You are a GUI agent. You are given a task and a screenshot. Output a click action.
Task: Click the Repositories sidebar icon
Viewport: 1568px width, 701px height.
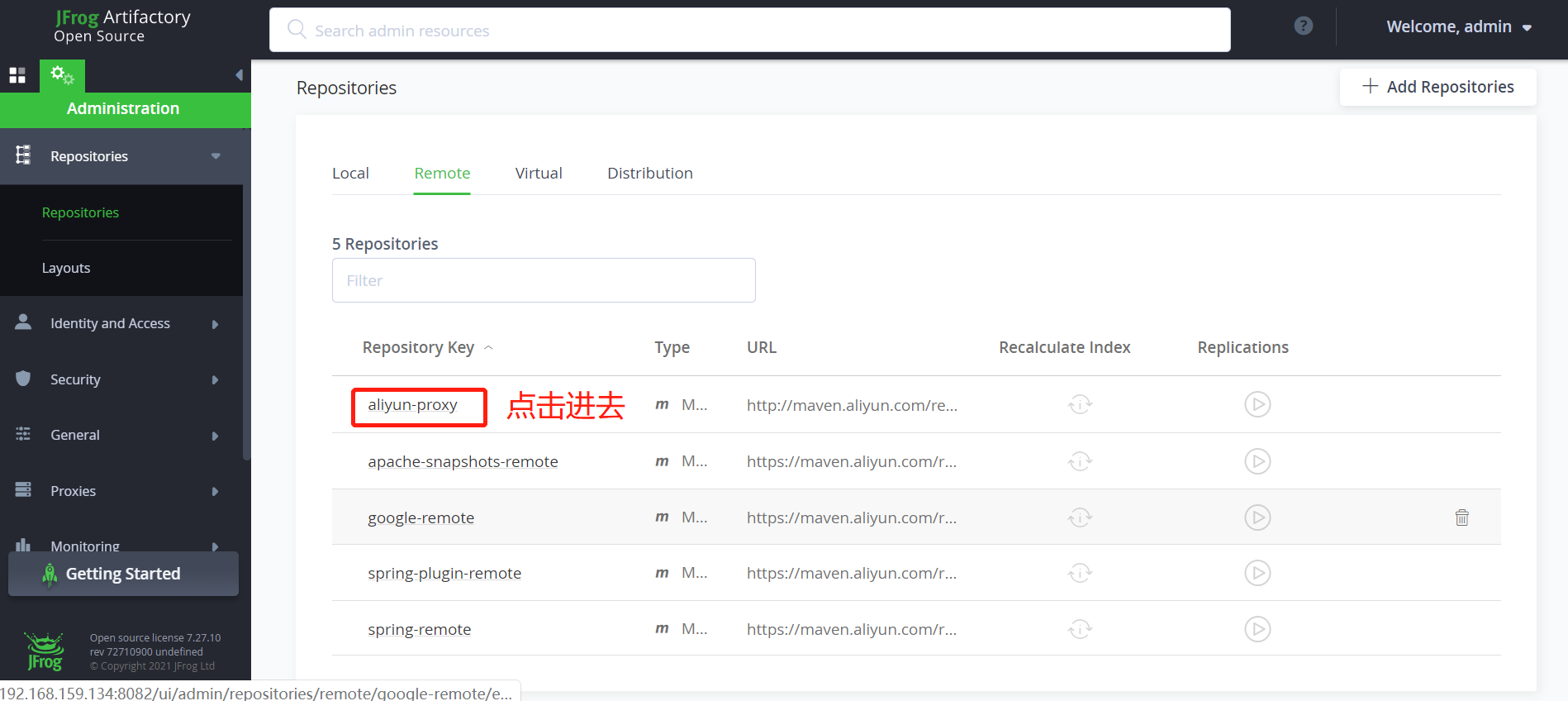23,155
